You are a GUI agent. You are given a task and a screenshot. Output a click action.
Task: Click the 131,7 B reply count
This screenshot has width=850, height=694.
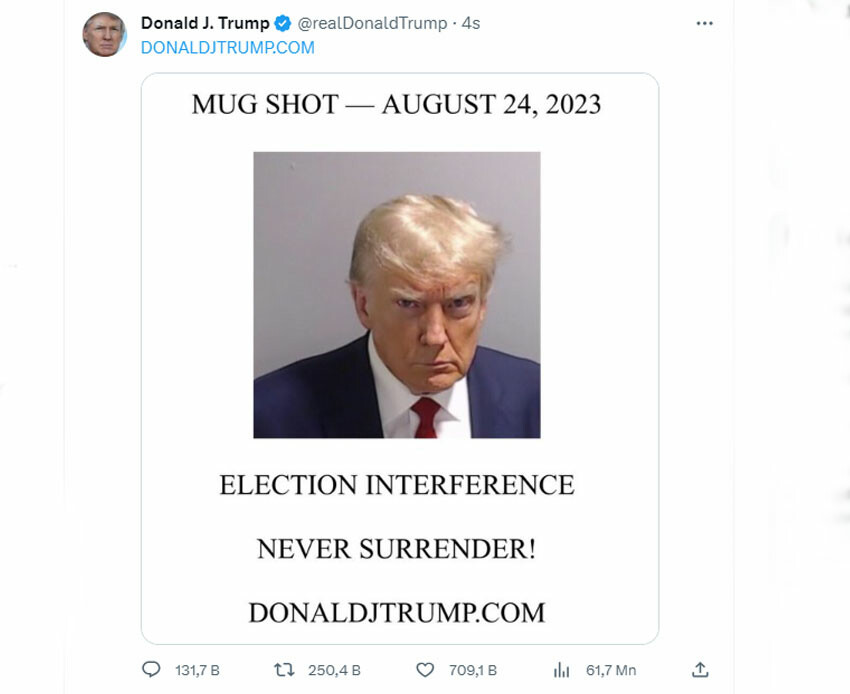pyautogui.click(x=197, y=670)
